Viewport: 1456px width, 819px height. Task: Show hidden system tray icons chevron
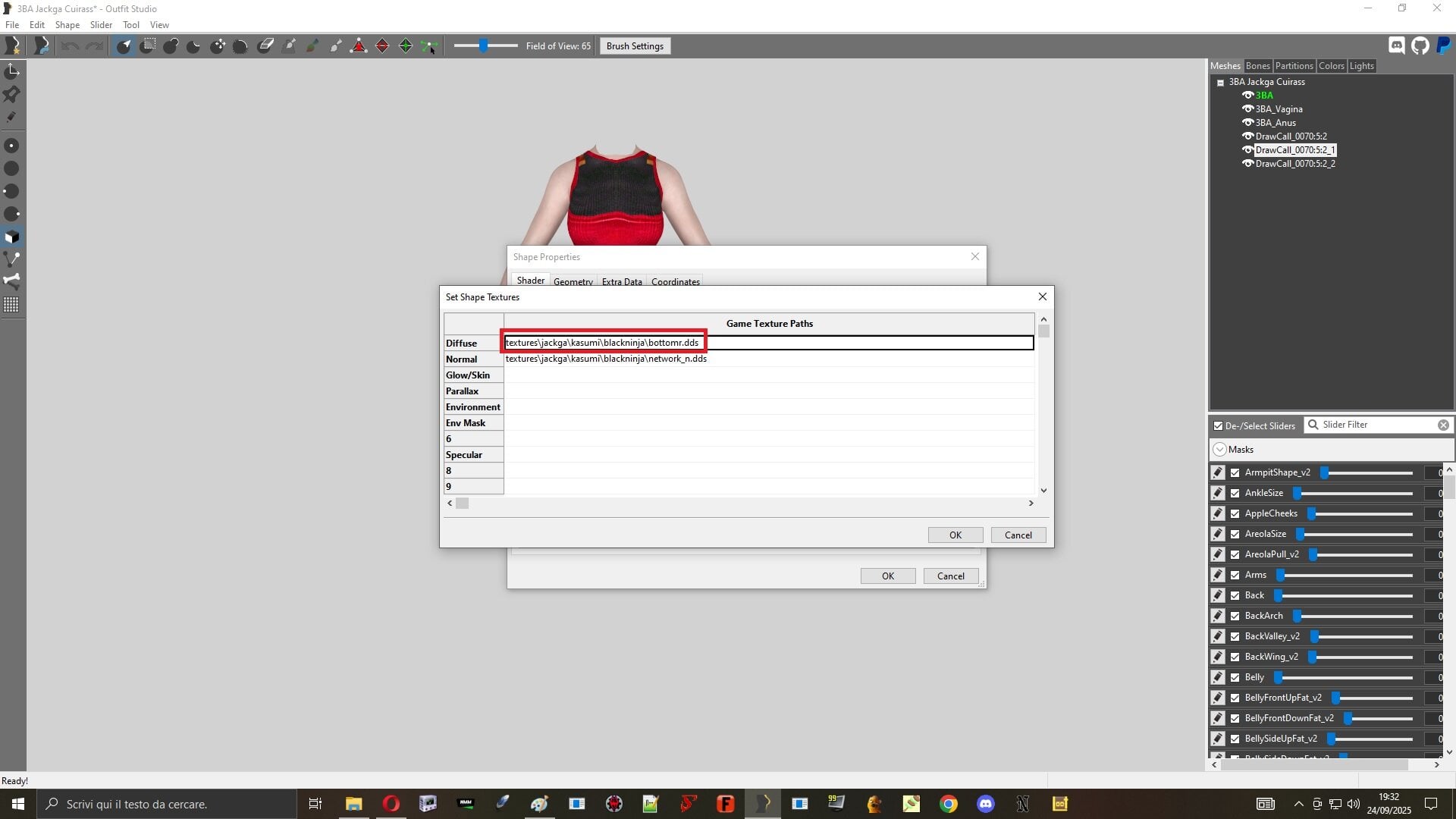1298,804
